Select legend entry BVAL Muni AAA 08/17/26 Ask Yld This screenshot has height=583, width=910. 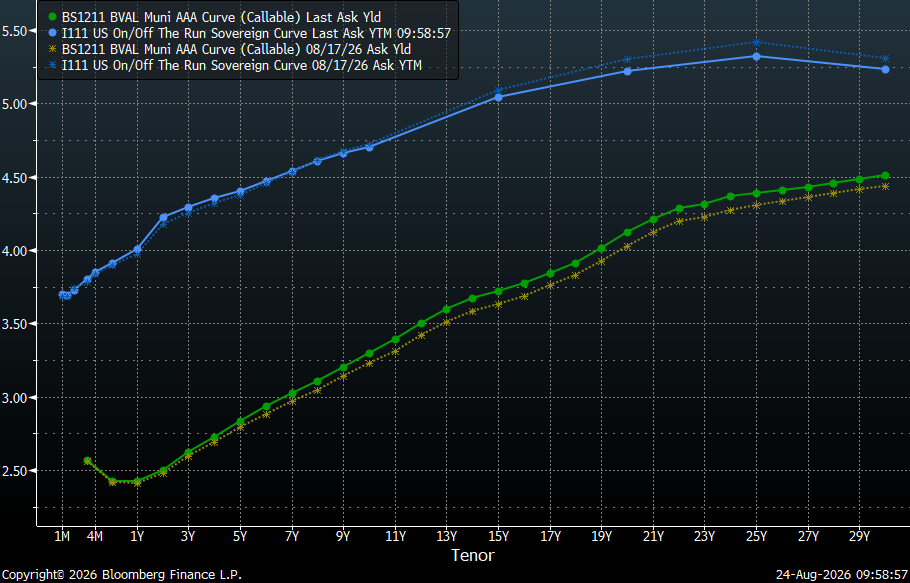236,50
